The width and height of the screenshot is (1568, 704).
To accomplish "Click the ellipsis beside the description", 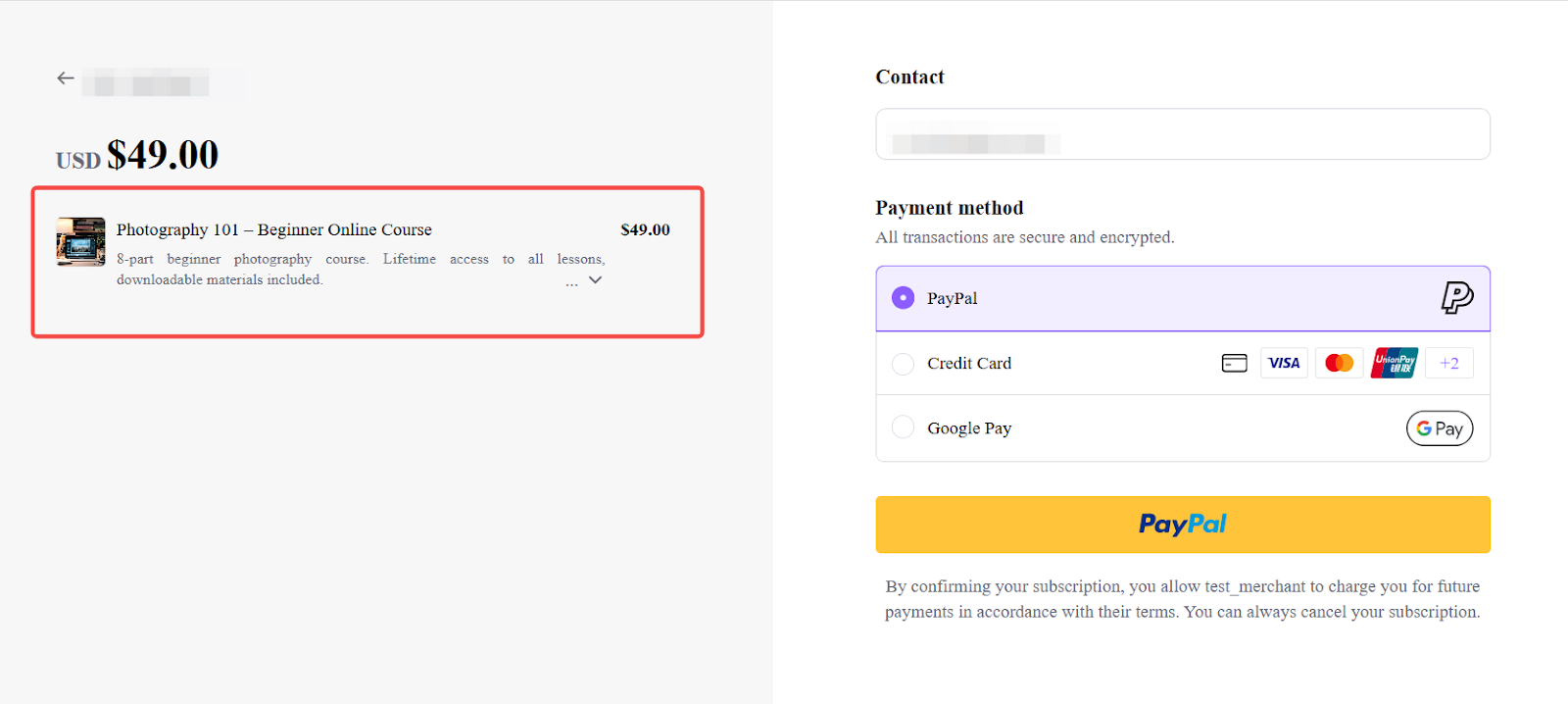I will point(571,283).
